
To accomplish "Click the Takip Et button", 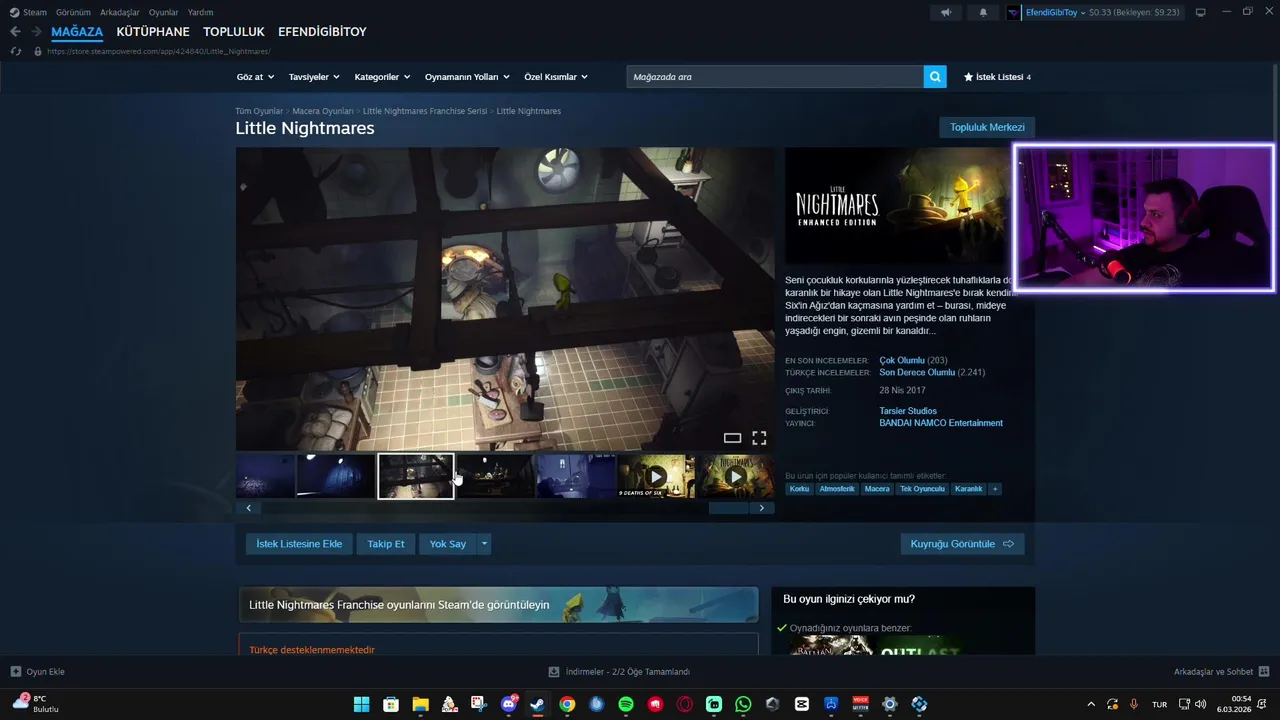I will [x=386, y=544].
